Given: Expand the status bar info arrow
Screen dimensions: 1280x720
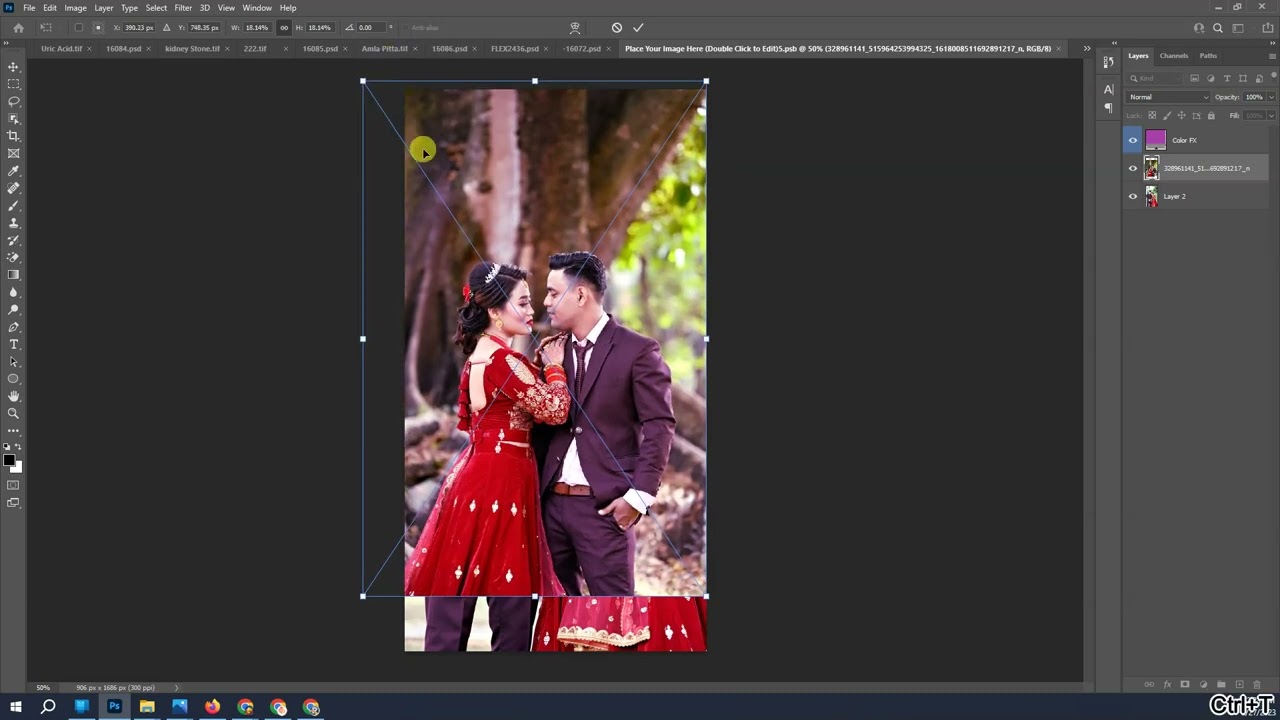Looking at the screenshot, I should 177,687.
